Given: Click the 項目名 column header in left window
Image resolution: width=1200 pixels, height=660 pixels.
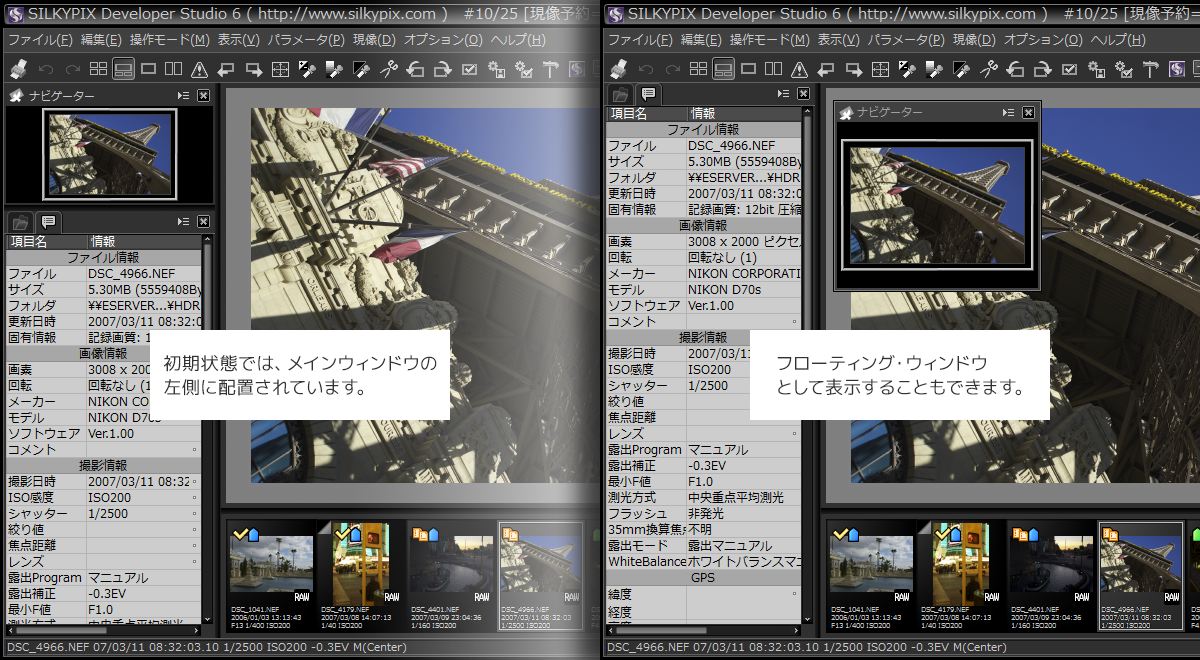Looking at the screenshot, I should (x=46, y=241).
